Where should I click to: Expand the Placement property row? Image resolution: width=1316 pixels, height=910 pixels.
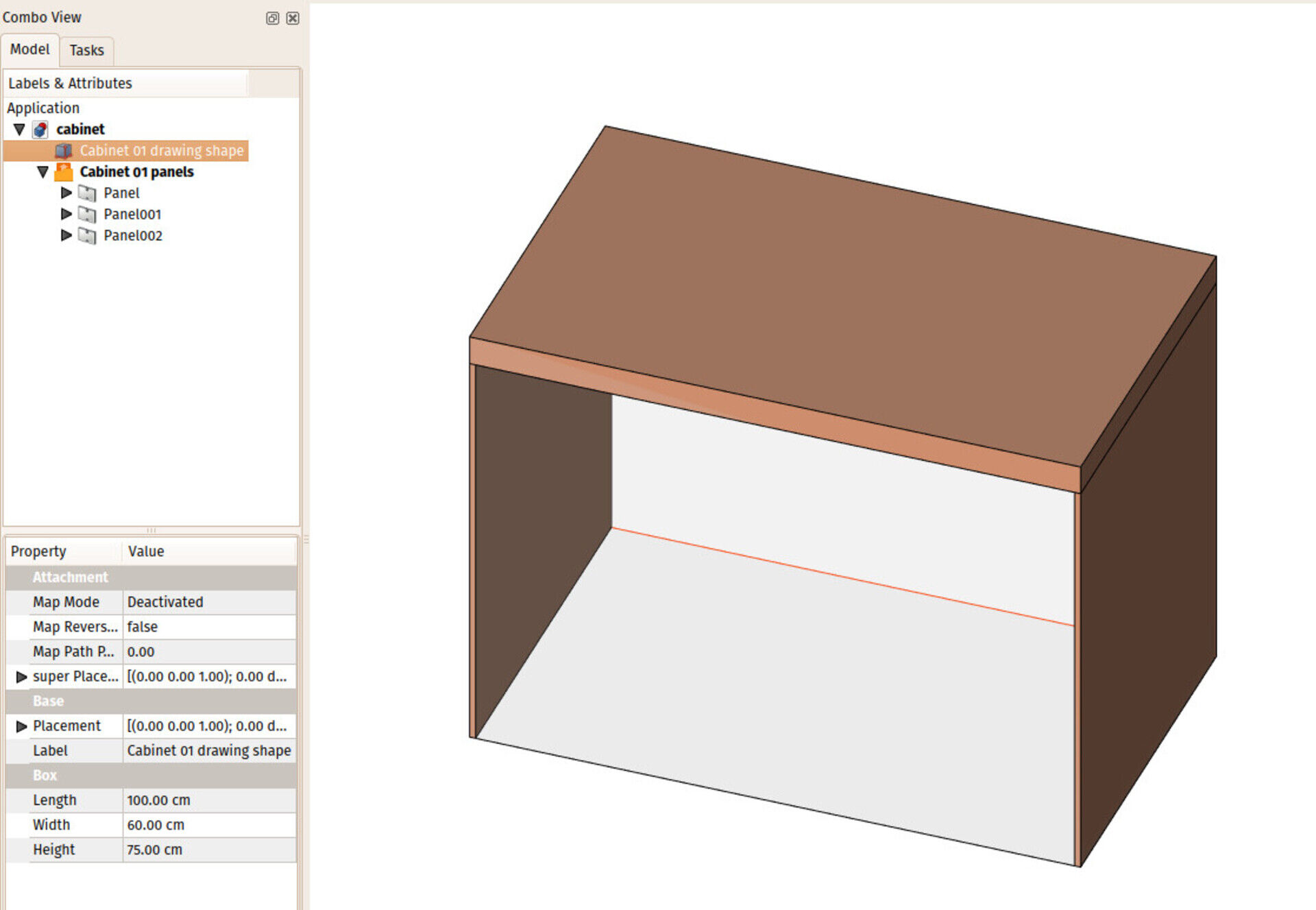pyautogui.click(x=21, y=726)
